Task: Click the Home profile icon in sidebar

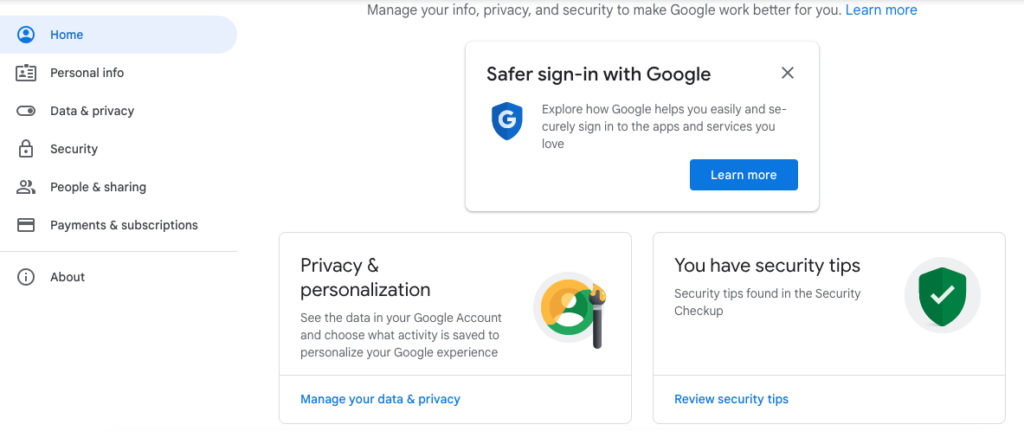Action: click(x=25, y=35)
